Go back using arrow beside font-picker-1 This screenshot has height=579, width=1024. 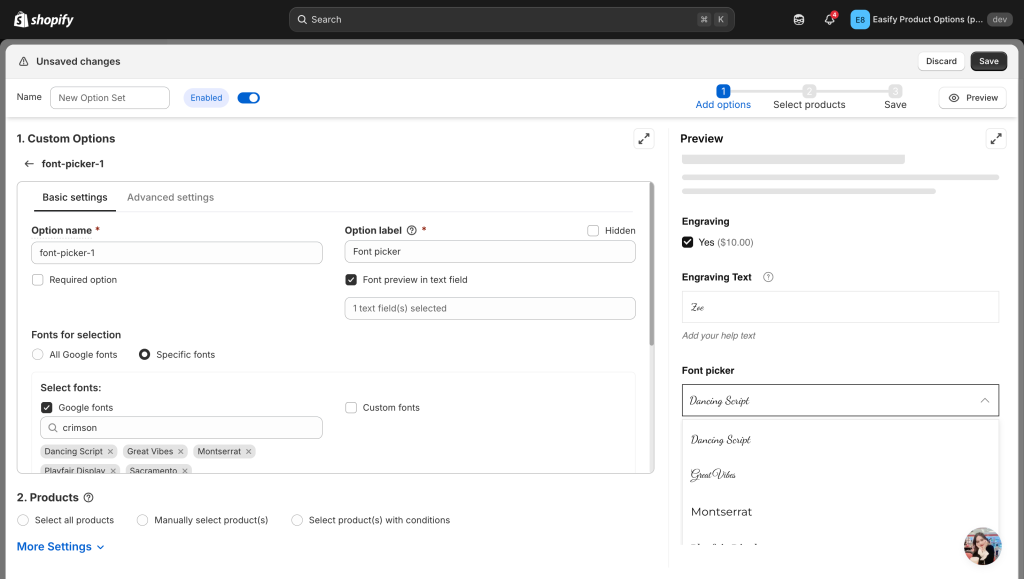[29, 164]
